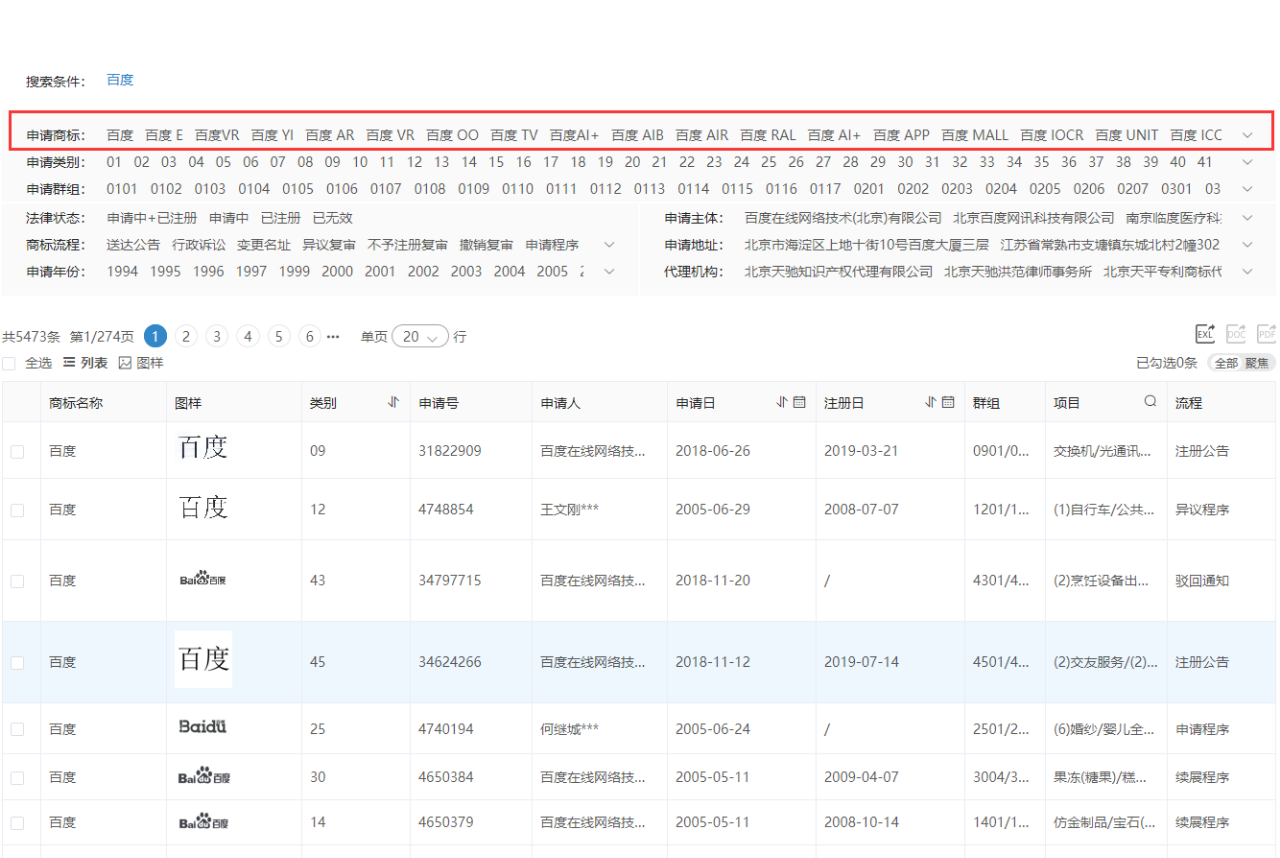The width and height of the screenshot is (1280, 858).
Task: Filter agency 北京天驰洪范律师事务所
Action: point(1018,271)
